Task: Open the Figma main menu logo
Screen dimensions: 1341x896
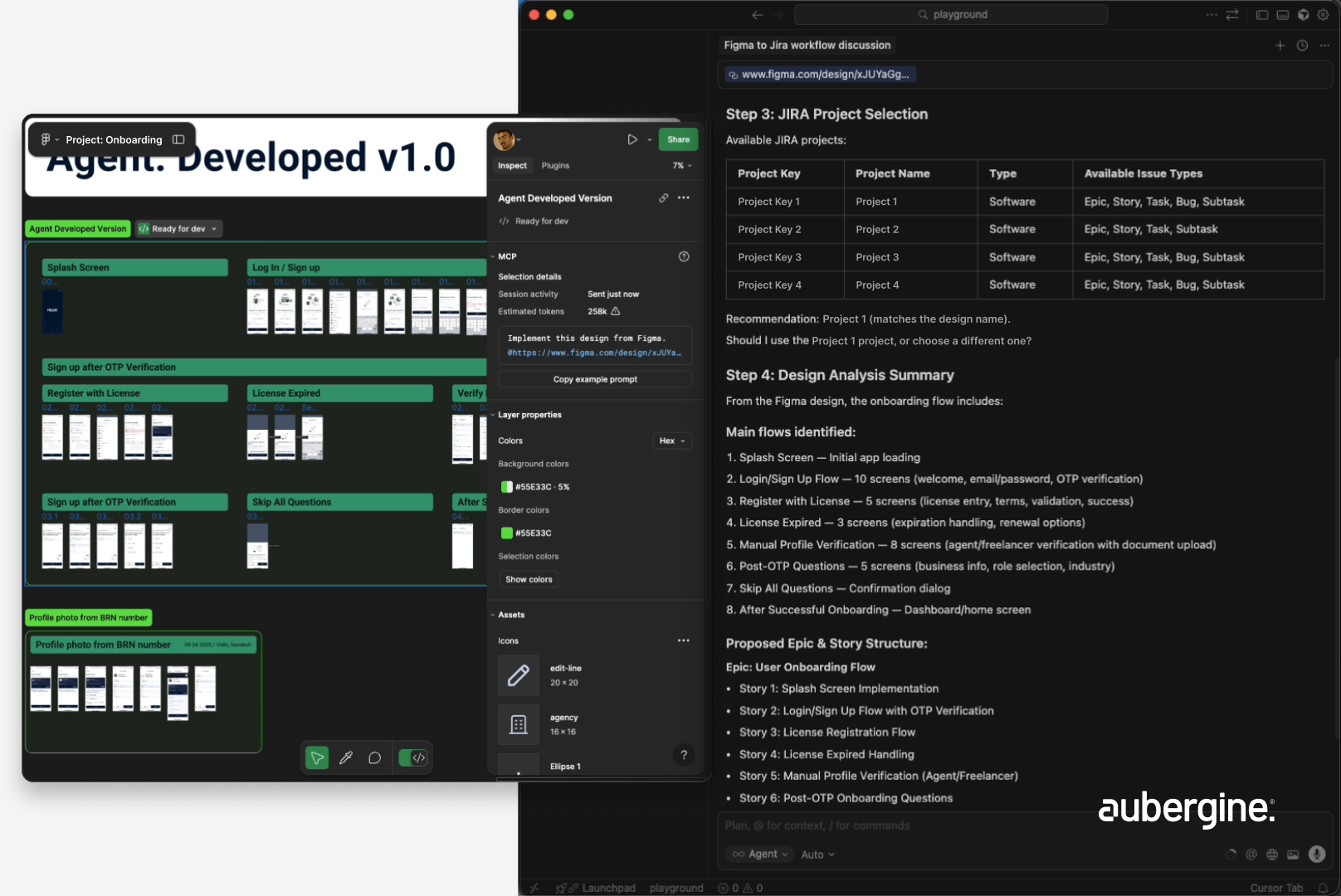Action: (x=46, y=139)
